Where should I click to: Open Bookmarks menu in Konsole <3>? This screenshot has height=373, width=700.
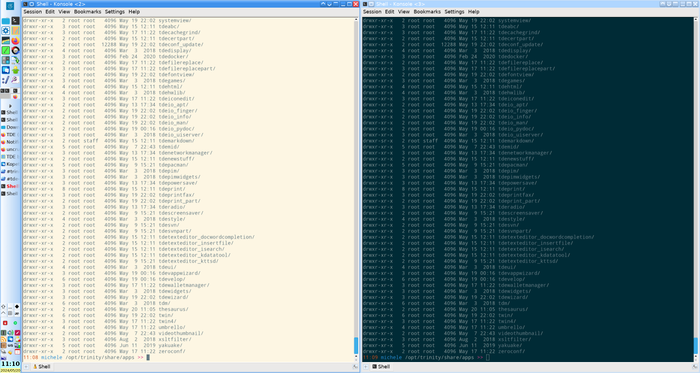(427, 12)
